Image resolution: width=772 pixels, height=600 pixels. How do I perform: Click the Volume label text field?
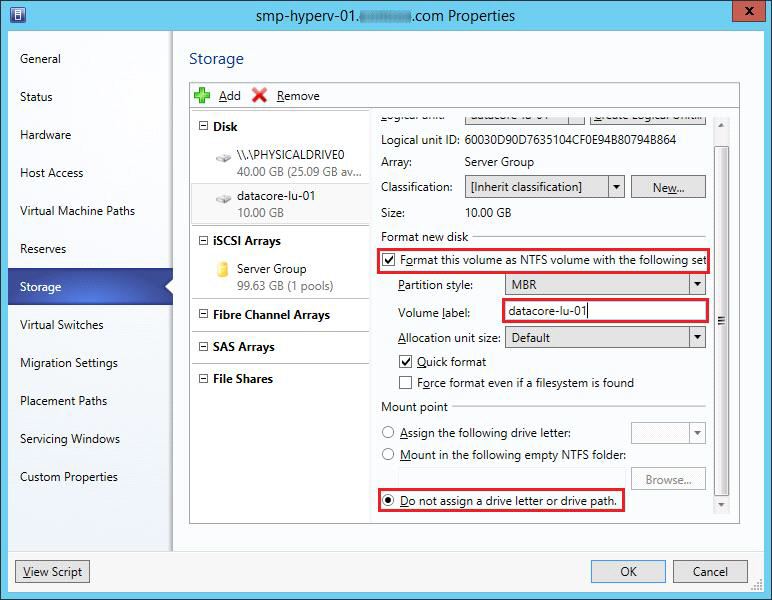[605, 311]
